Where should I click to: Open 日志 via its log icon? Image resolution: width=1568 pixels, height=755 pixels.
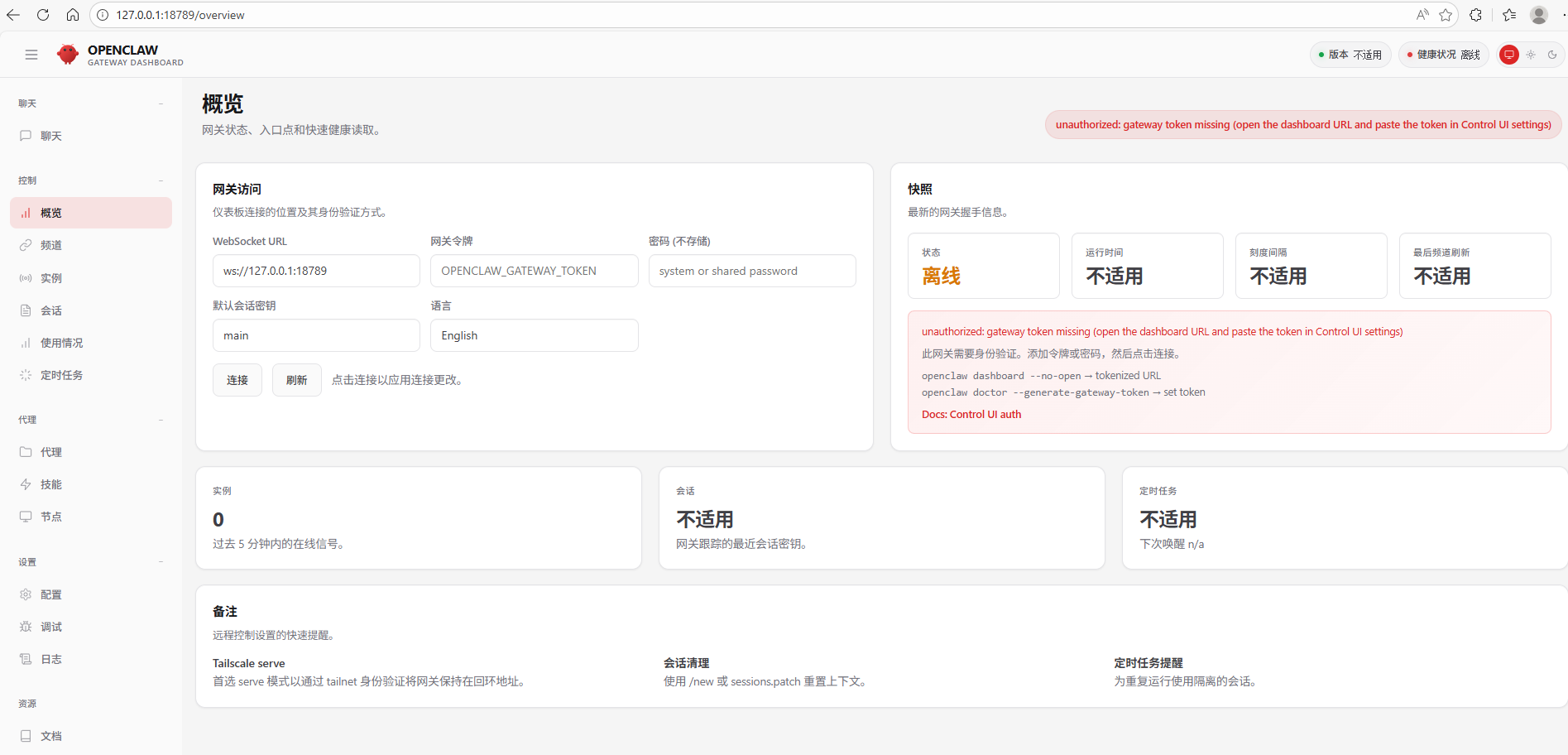pos(26,659)
